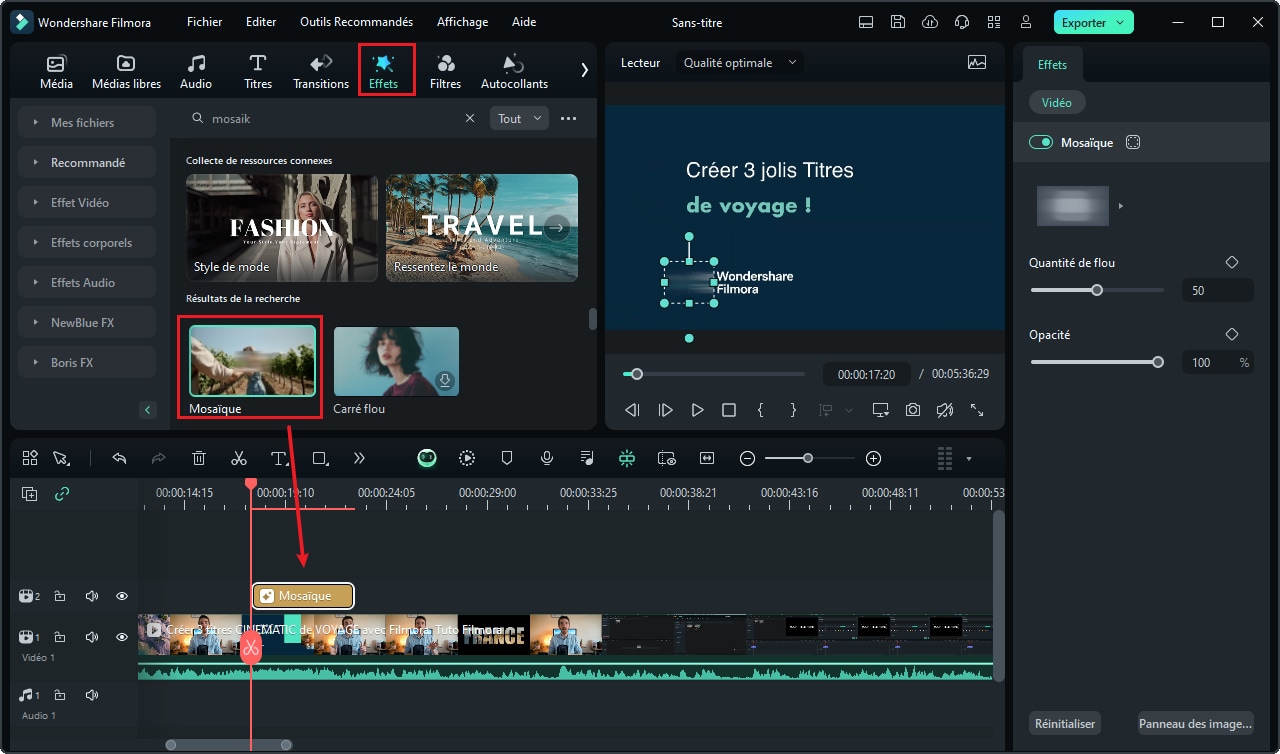Click the blur amount value field 50

1217,290
